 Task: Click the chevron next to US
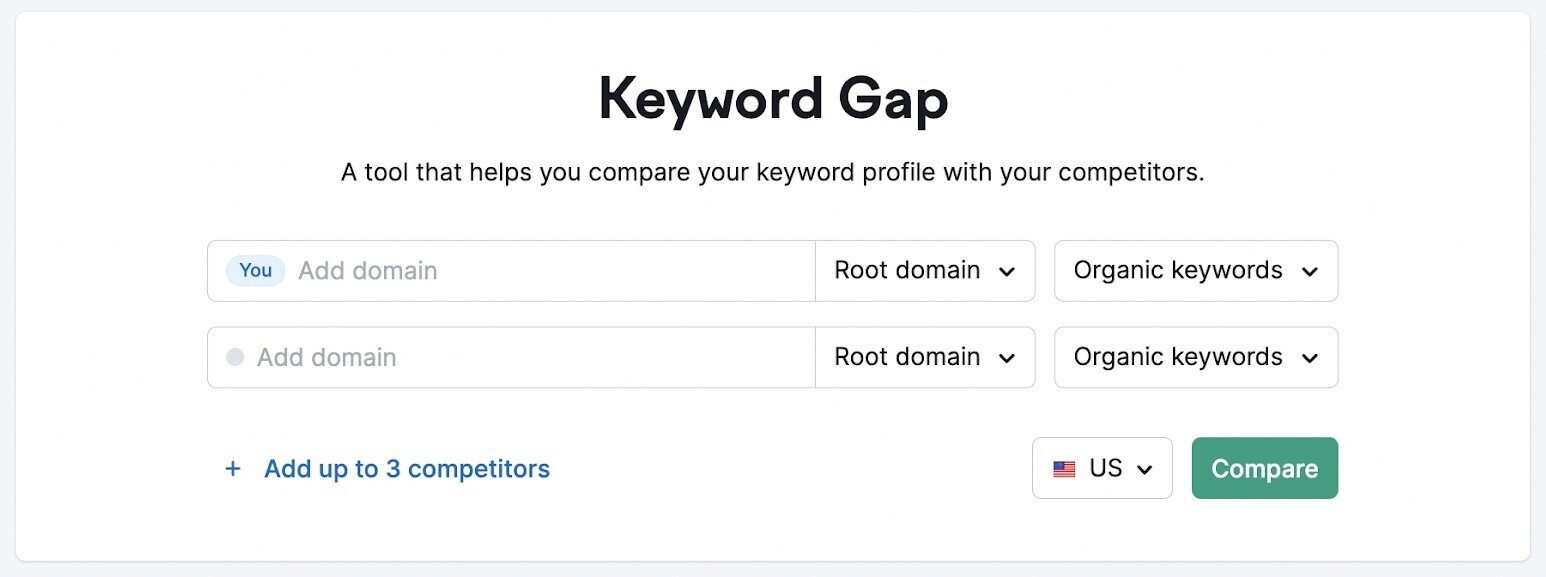1146,468
